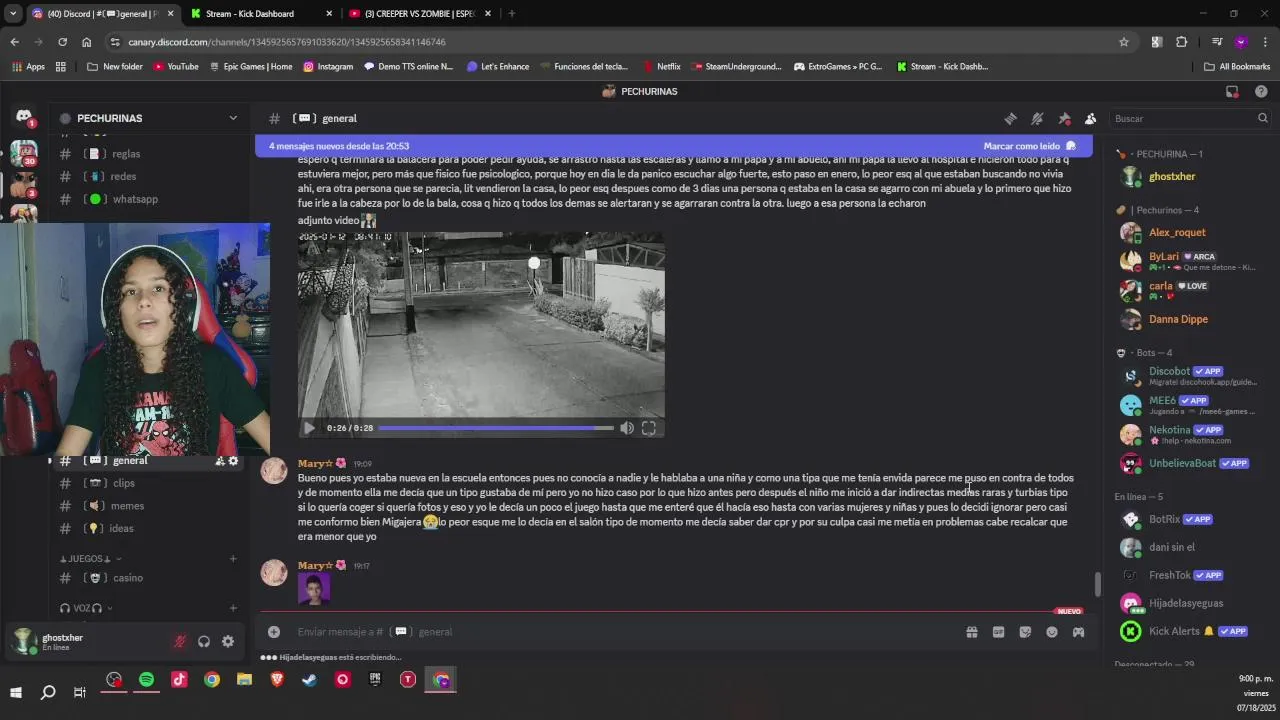Image resolution: width=1280 pixels, height=720 pixels.
Task: Click the video progress bar
Action: pos(496,428)
